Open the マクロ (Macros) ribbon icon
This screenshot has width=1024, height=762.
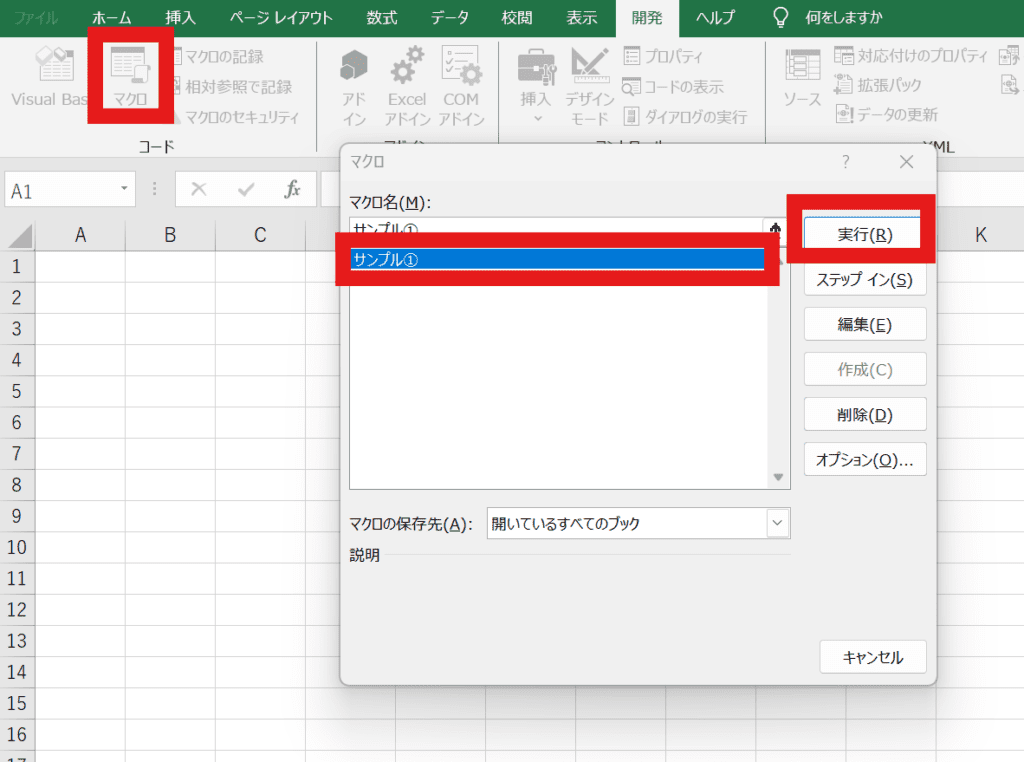tap(130, 76)
